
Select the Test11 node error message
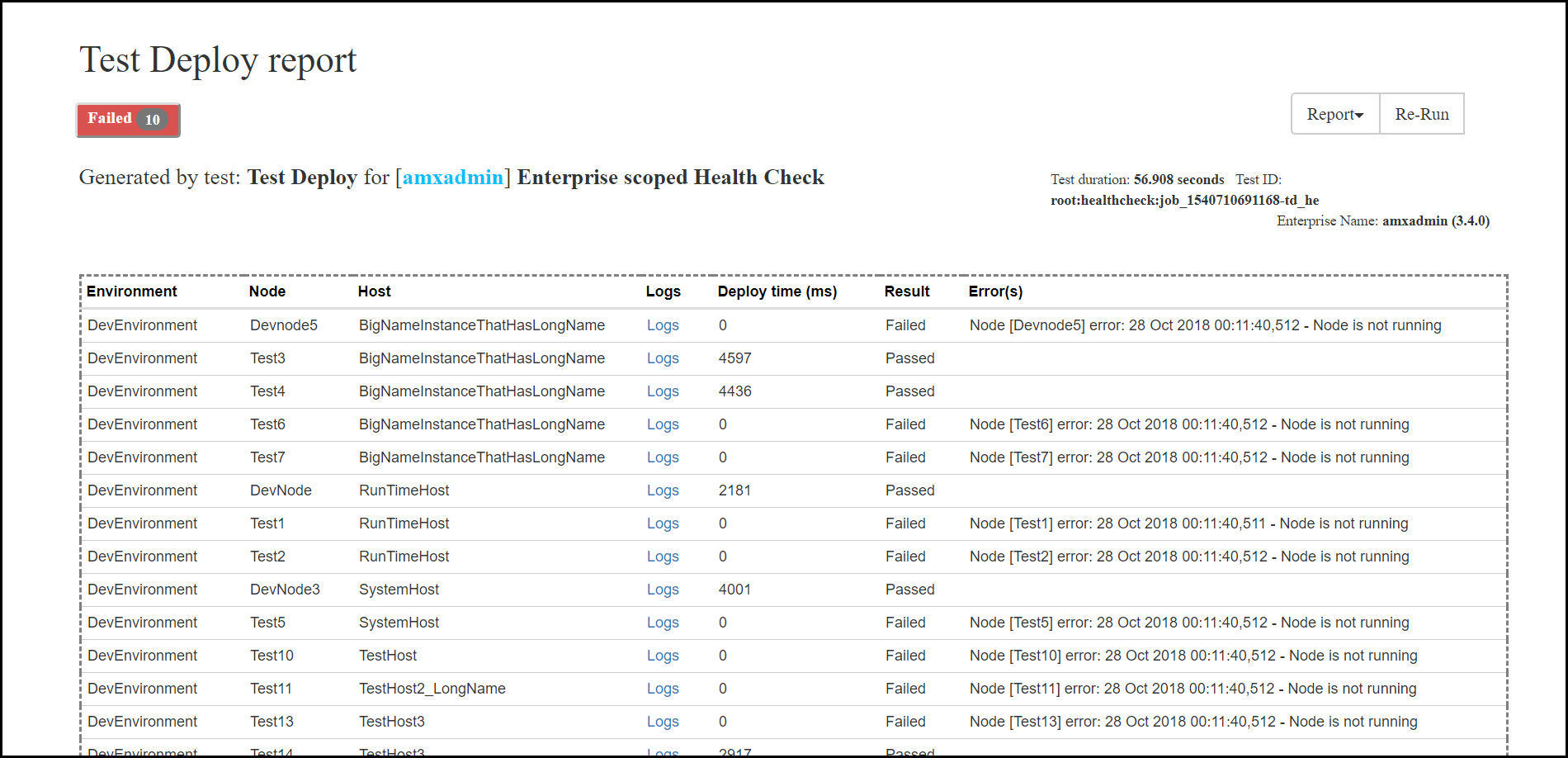pyautogui.click(x=1193, y=689)
